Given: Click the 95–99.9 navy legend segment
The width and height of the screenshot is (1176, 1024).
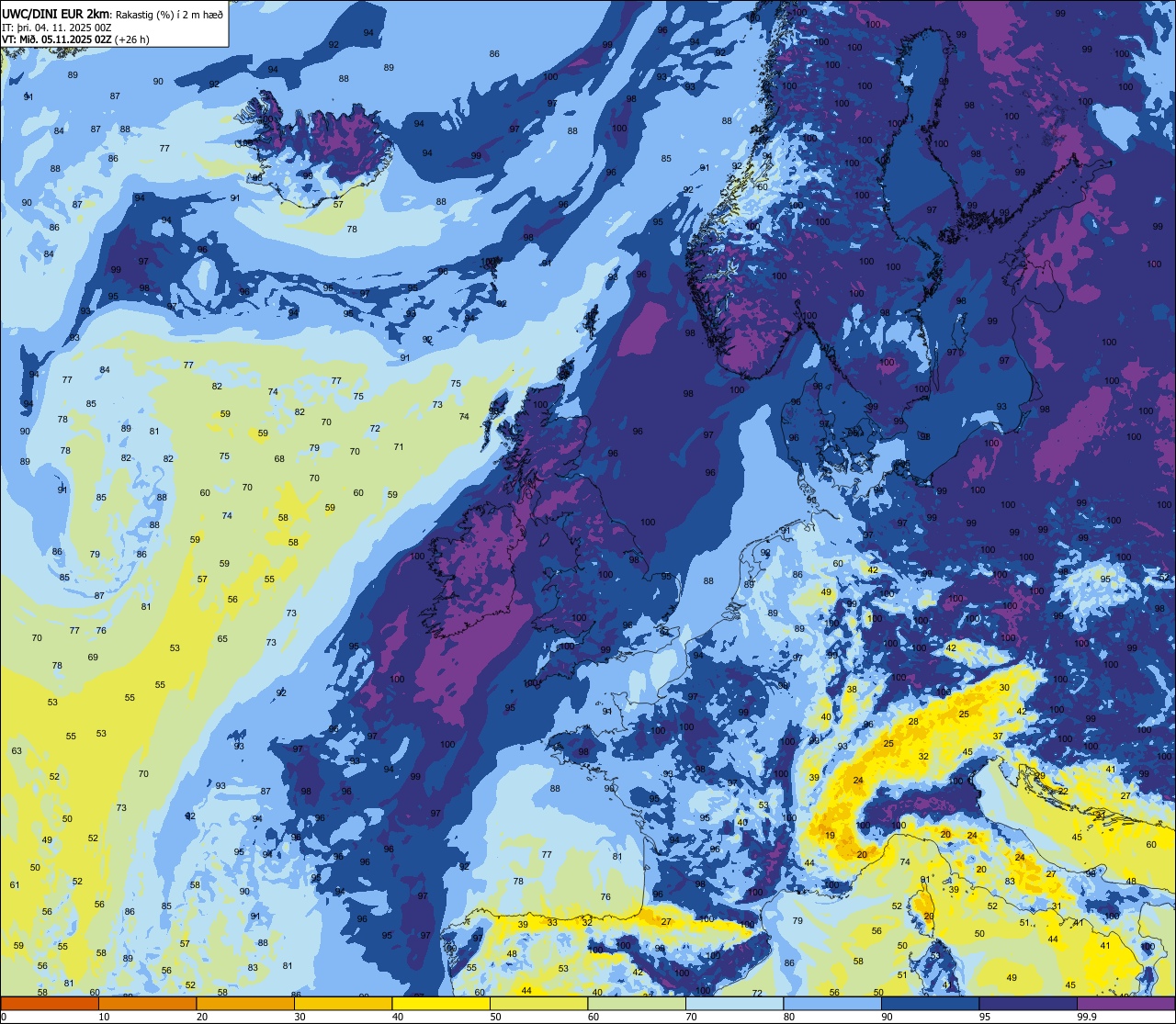Looking at the screenshot, I should (1028, 1003).
